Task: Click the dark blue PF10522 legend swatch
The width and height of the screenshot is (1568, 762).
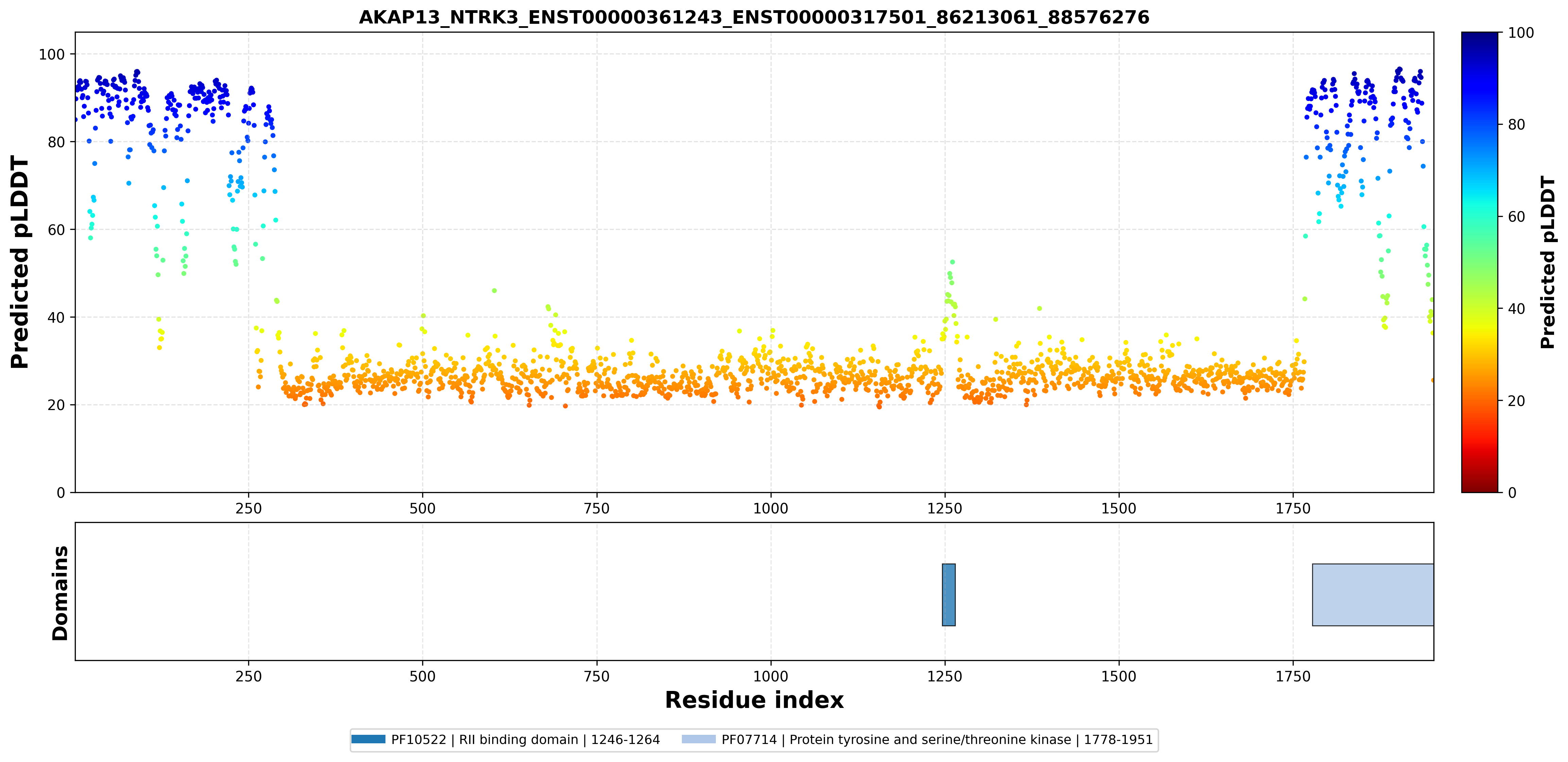Action: [x=368, y=739]
